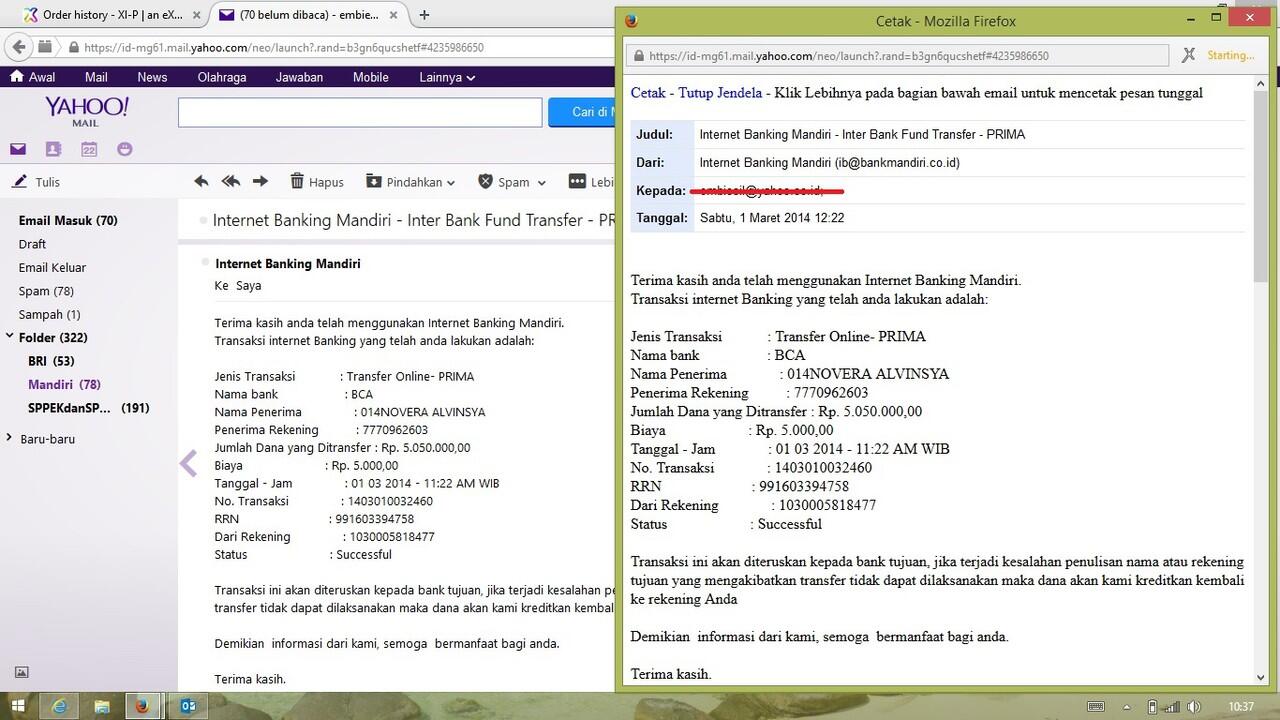Open Jawaban in the Yahoo navigation bar

[299, 77]
